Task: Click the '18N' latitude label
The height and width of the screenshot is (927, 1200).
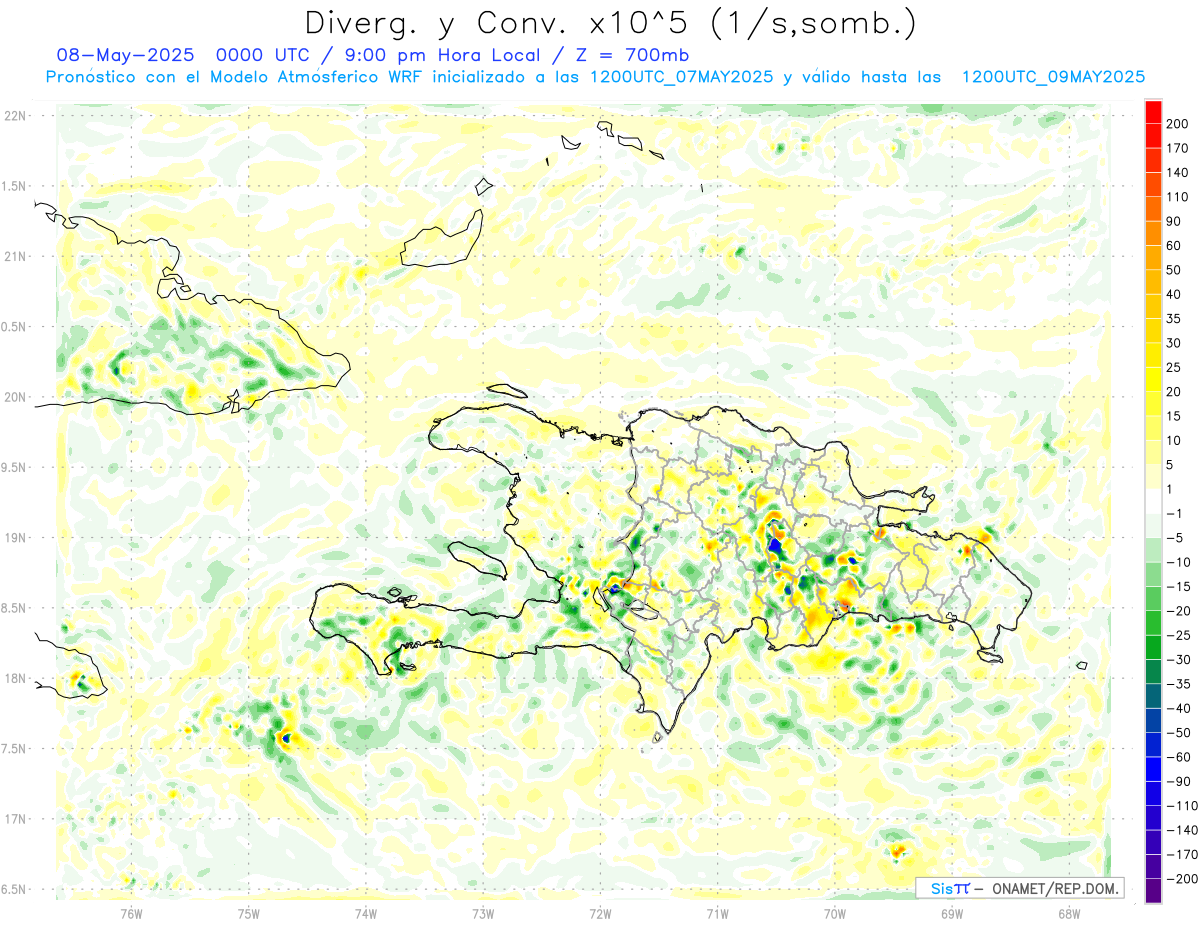Action: tap(15, 679)
